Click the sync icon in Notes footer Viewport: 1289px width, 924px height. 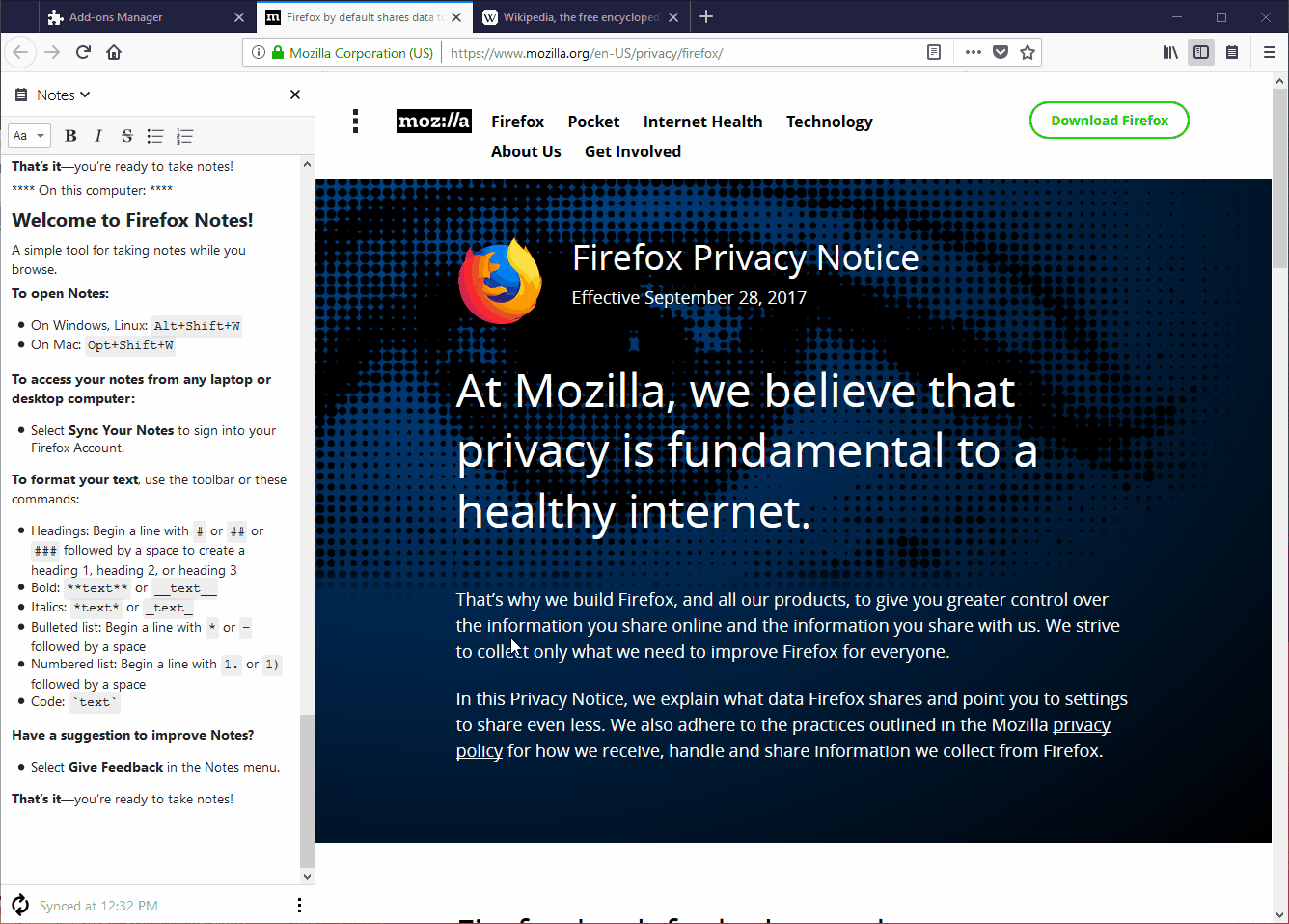click(20, 905)
